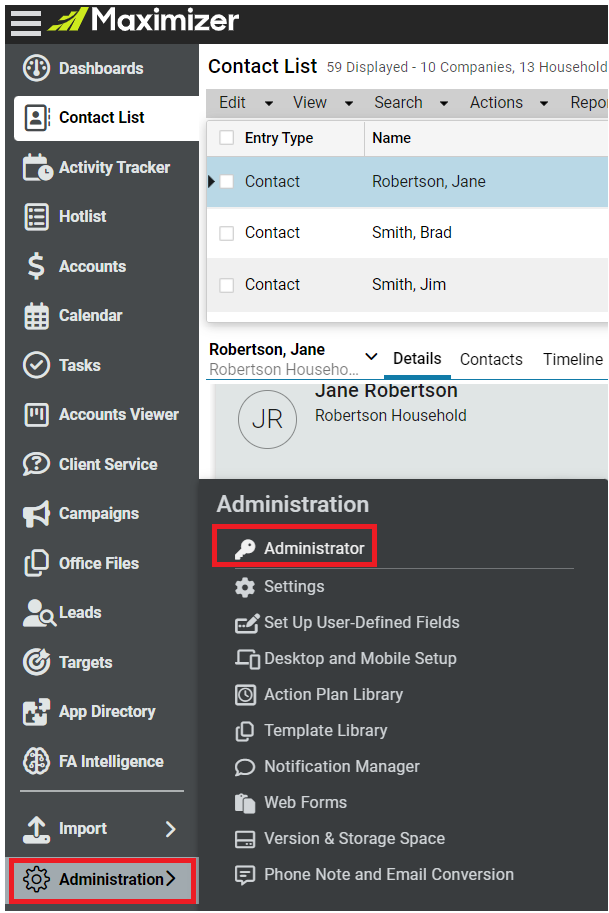This screenshot has height=913, width=609.
Task: Click the Template Library copy icon
Action: click(245, 731)
